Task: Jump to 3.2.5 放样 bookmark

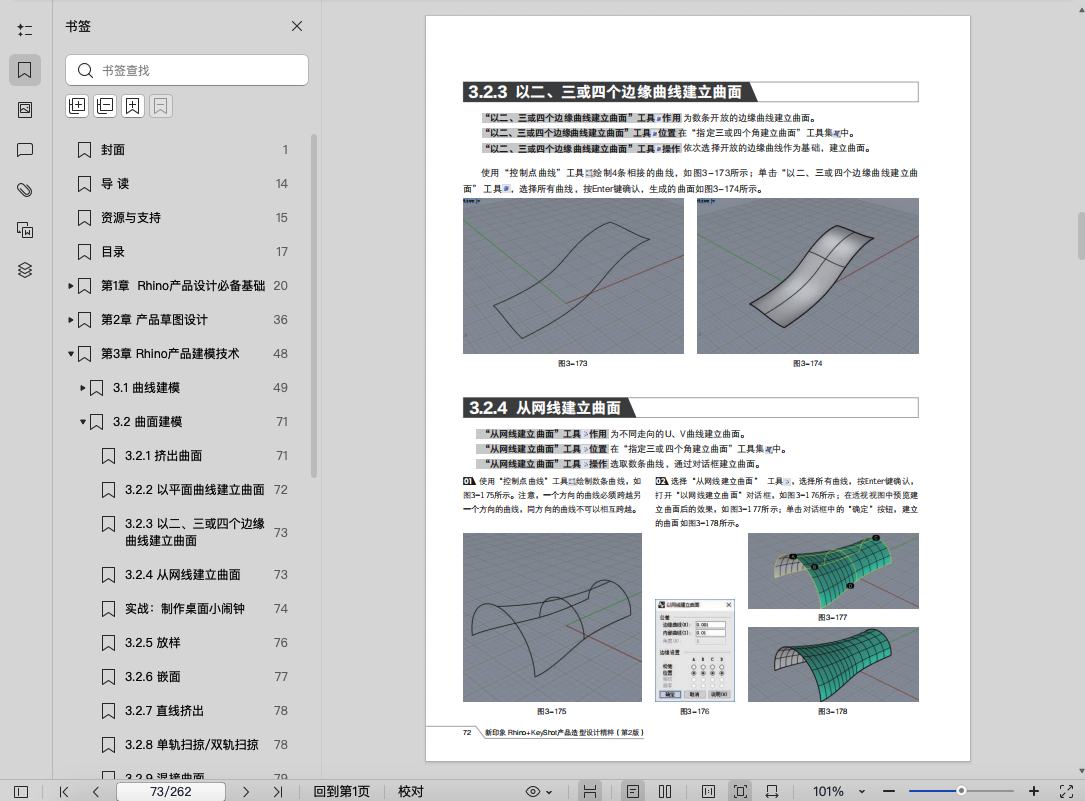Action: [x=152, y=643]
